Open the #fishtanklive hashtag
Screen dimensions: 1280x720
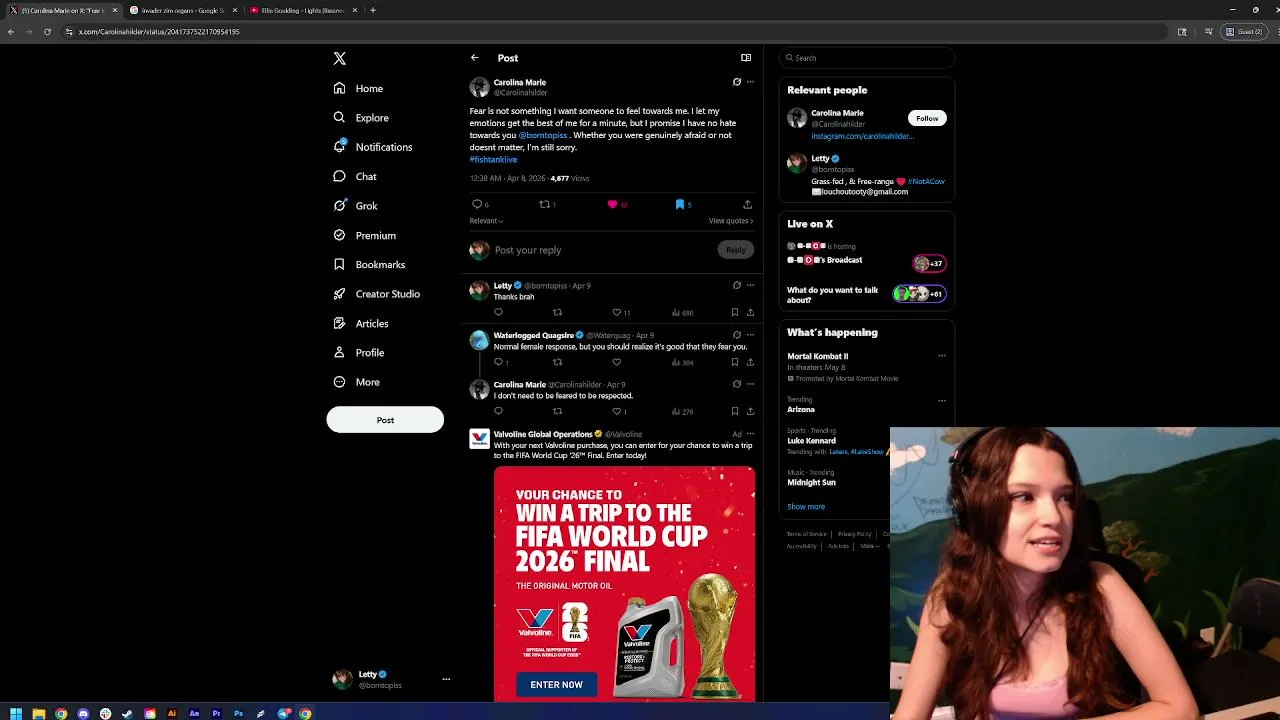click(x=493, y=159)
